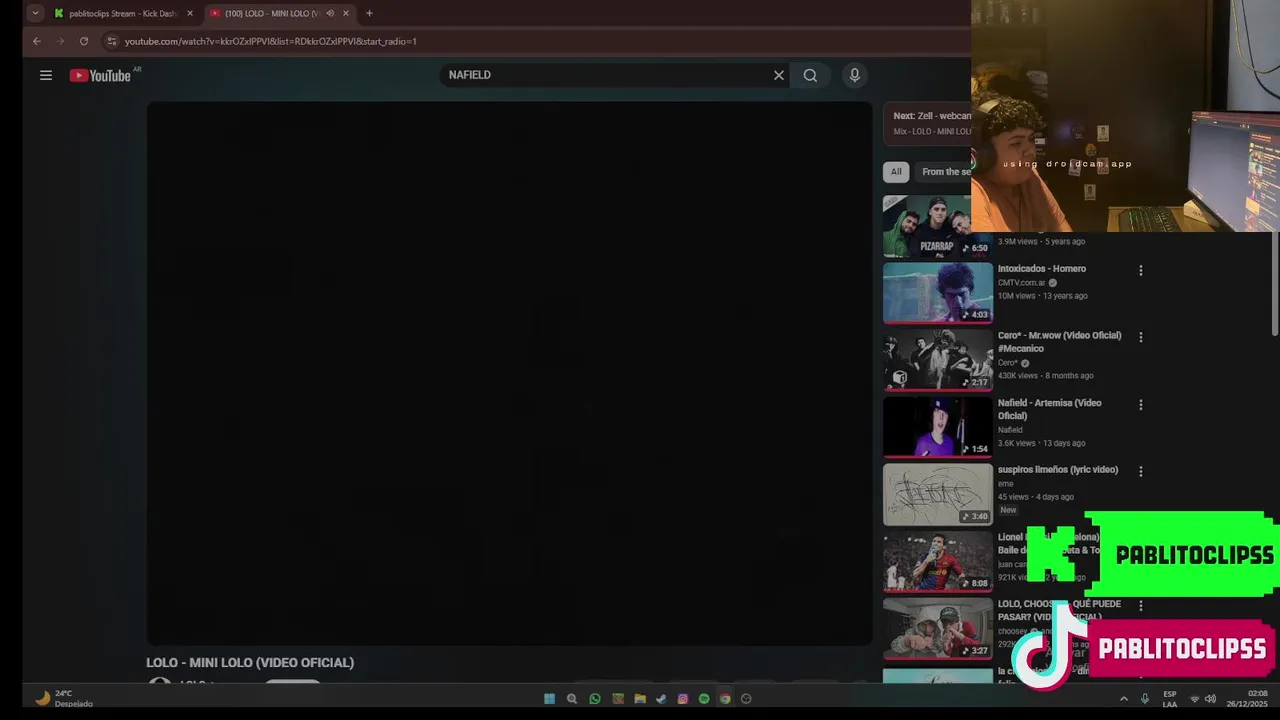
Task: Click the search magnifier button
Action: [810, 75]
